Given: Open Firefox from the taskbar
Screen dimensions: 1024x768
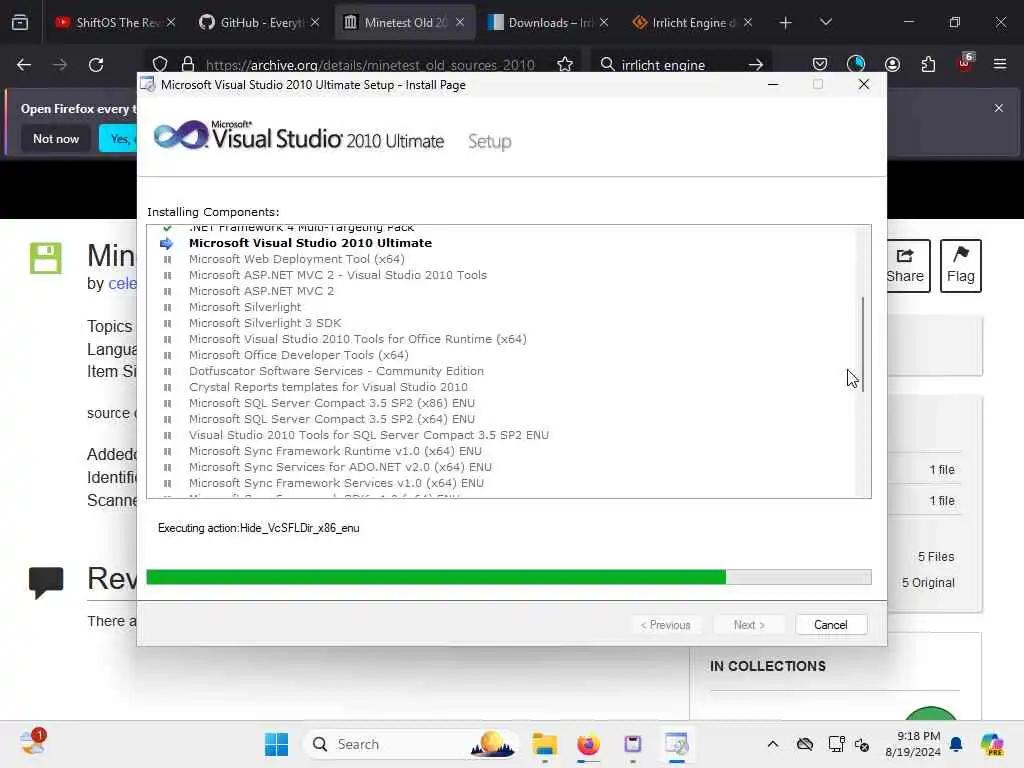Looking at the screenshot, I should tap(588, 744).
